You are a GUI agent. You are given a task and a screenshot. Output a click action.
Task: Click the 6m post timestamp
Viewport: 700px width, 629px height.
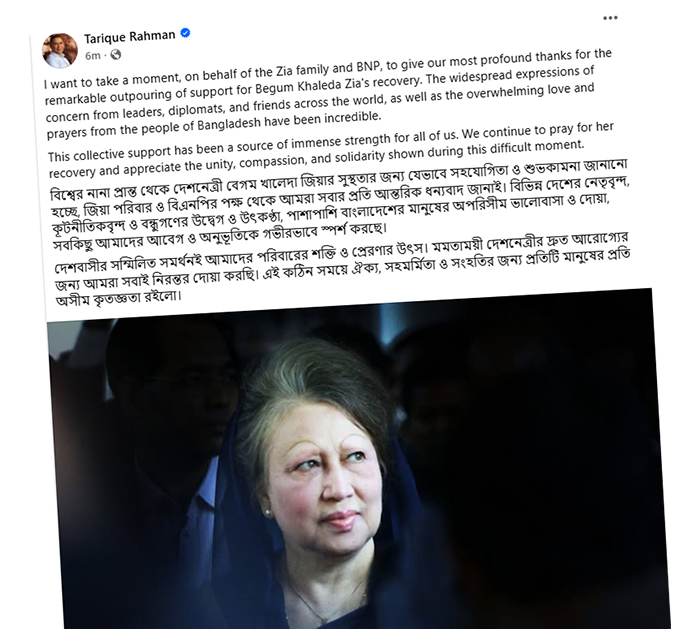[92, 56]
